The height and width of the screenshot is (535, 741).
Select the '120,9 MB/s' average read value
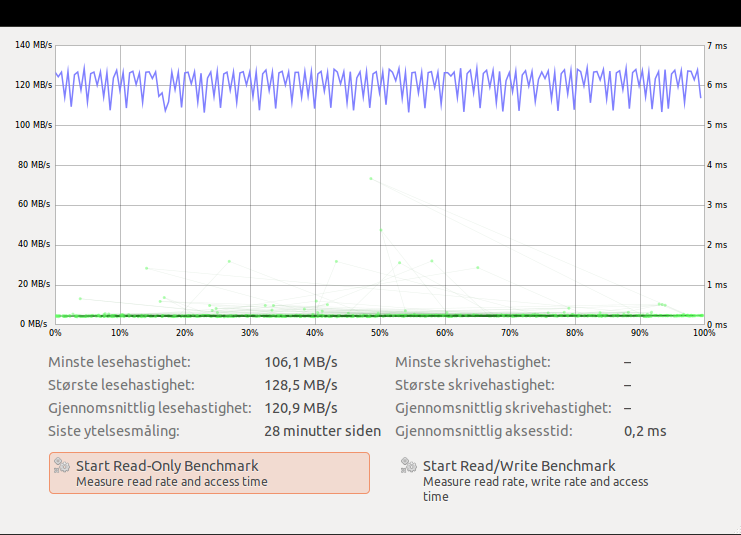(301, 408)
